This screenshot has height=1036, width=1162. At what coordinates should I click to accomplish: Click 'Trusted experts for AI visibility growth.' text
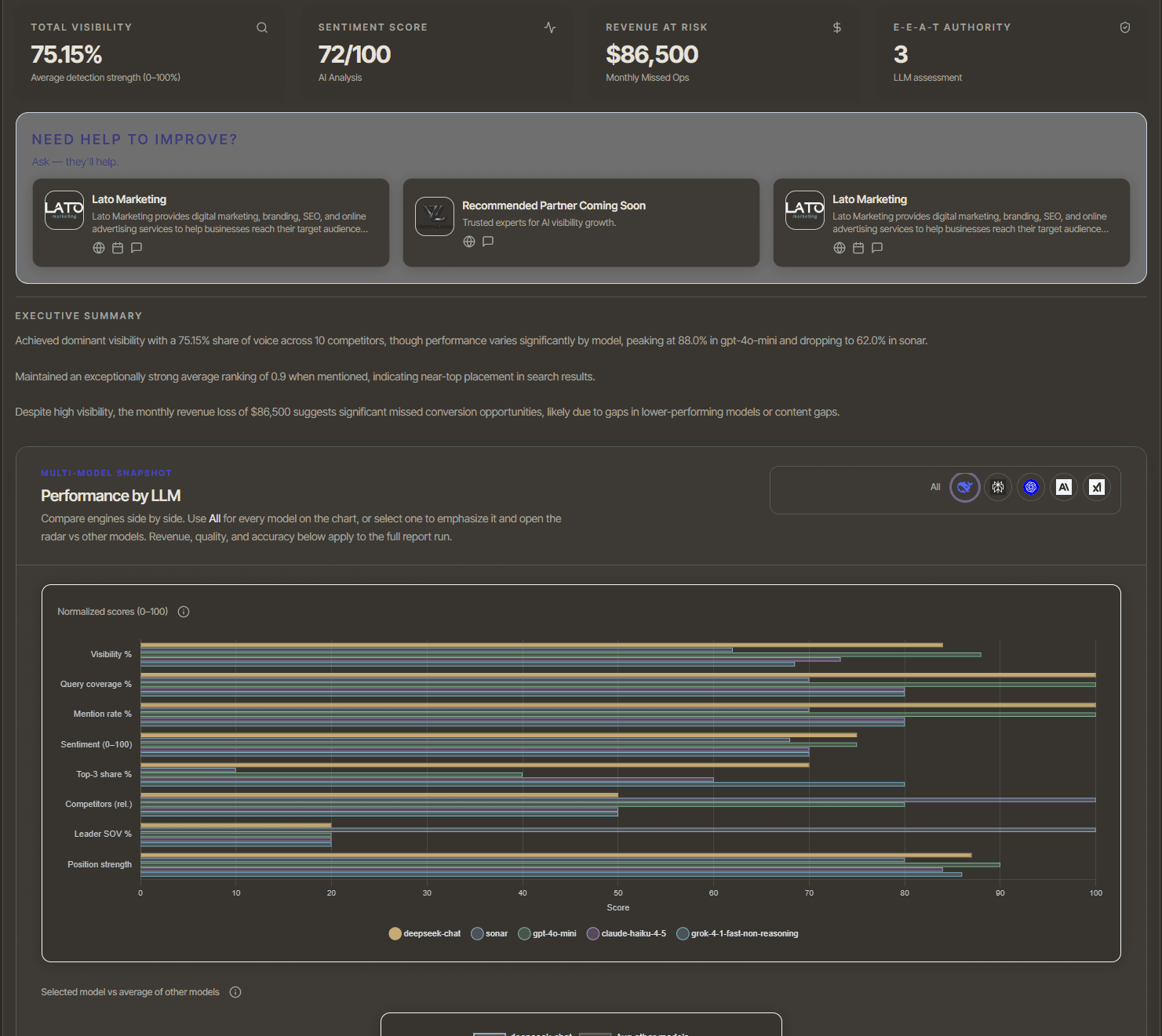[539, 223]
